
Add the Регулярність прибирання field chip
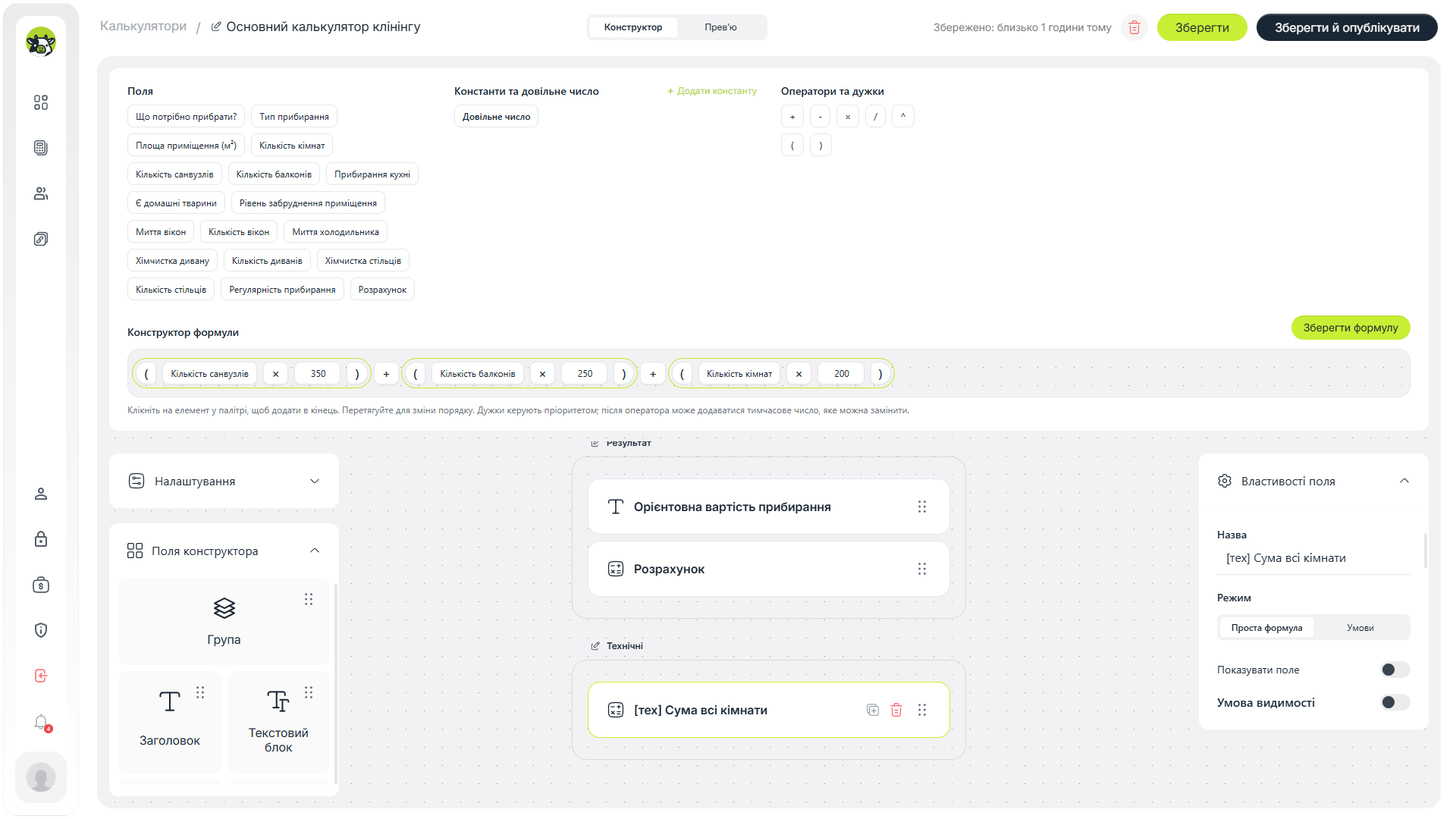point(282,290)
